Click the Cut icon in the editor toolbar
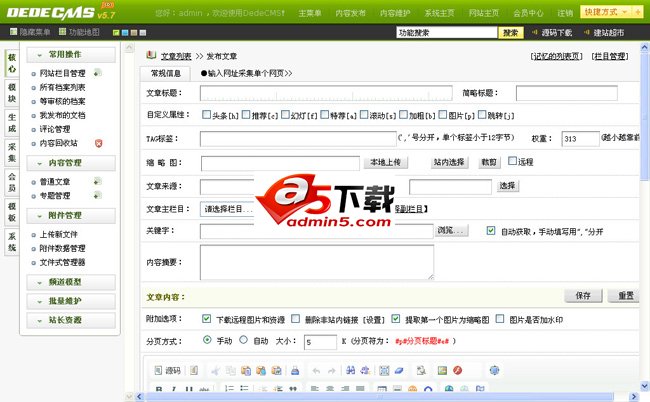This screenshot has width=650, height=402. click(x=215, y=371)
